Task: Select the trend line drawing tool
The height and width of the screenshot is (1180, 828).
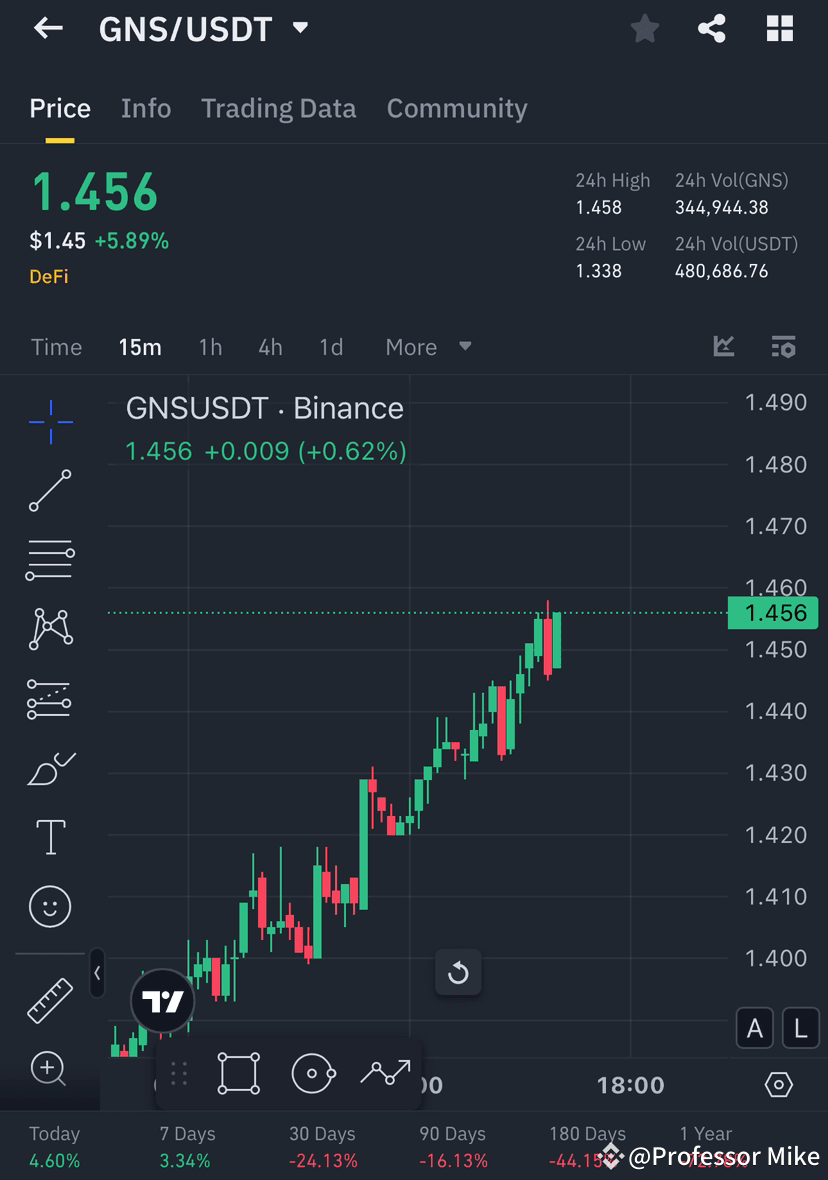Action: click(50, 490)
